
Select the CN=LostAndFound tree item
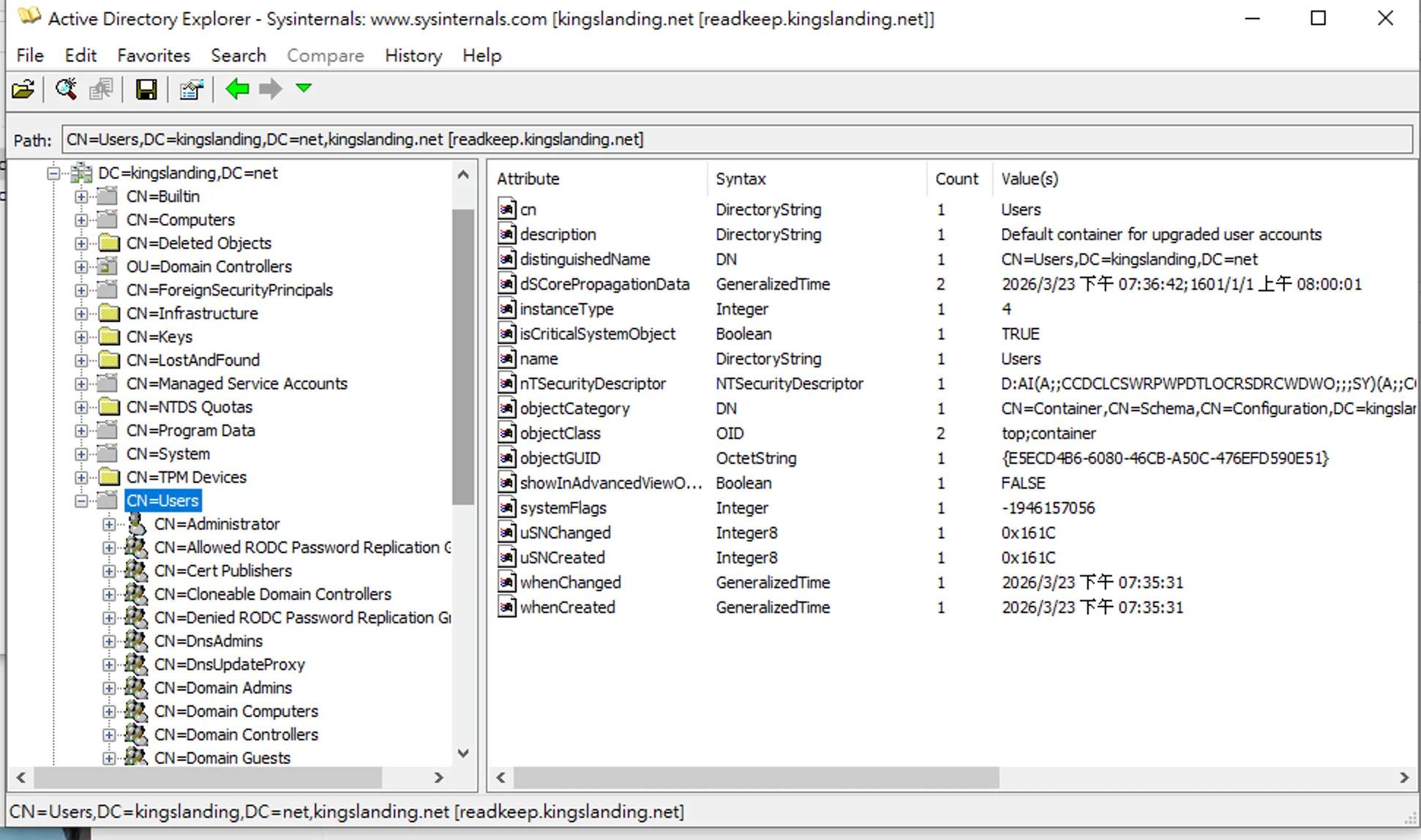[x=193, y=360]
